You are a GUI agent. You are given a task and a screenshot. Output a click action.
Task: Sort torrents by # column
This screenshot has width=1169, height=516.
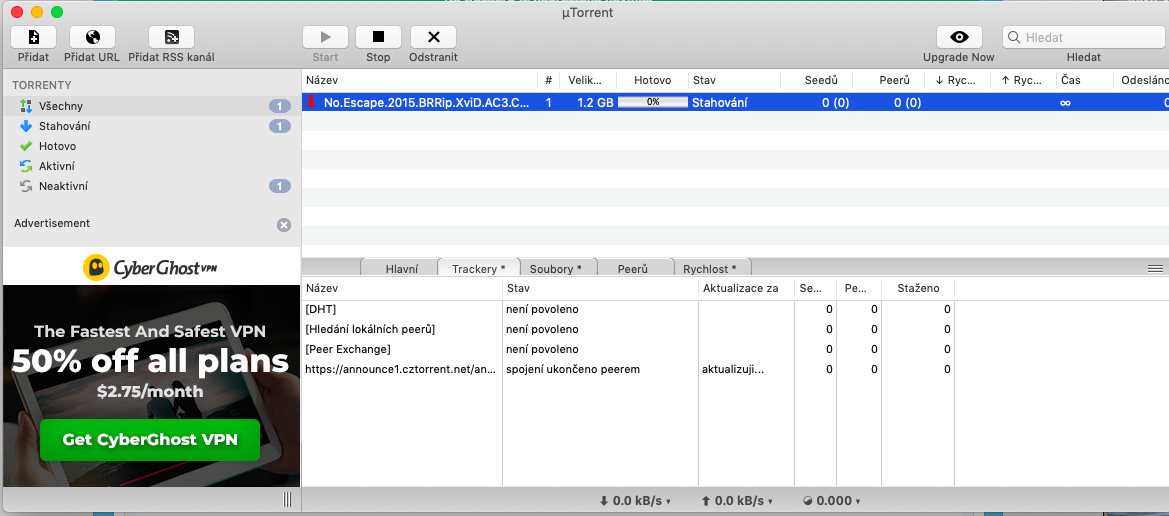pyautogui.click(x=548, y=80)
